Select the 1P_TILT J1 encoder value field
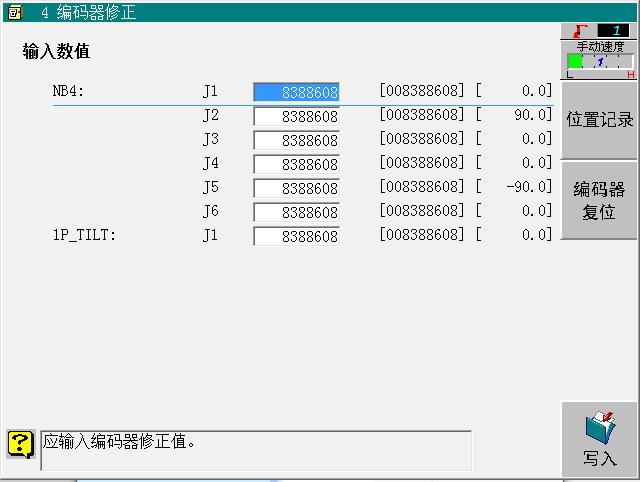This screenshot has height=482, width=640. (x=296, y=236)
